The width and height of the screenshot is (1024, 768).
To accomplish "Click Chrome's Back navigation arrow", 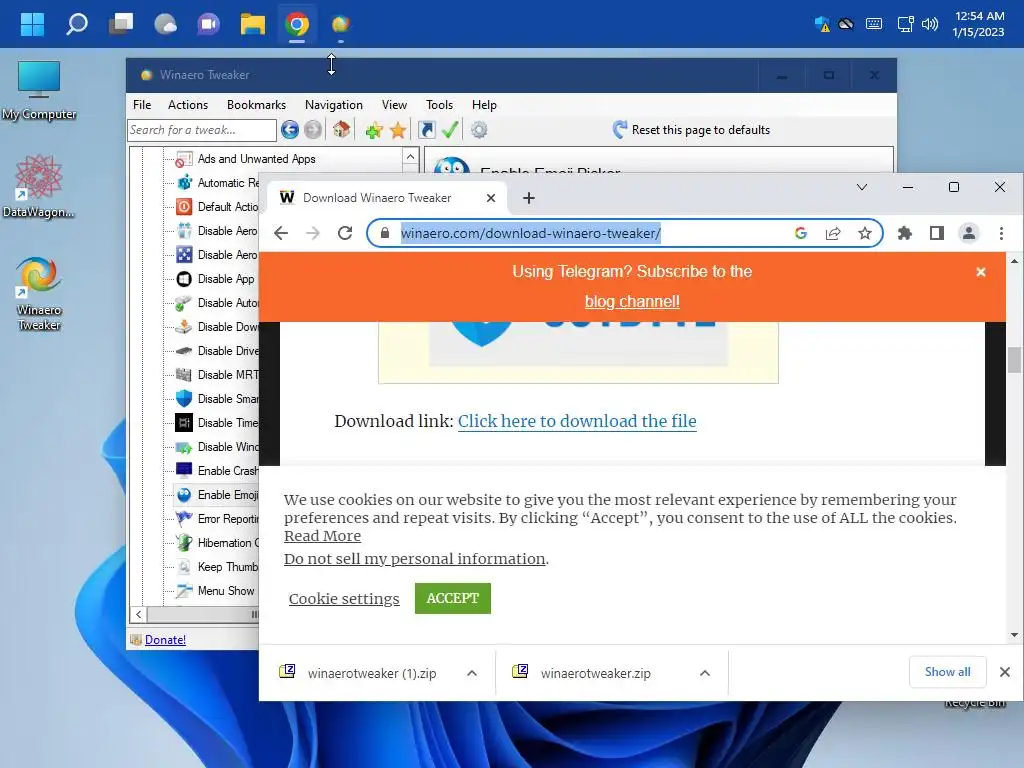I will pos(281,233).
